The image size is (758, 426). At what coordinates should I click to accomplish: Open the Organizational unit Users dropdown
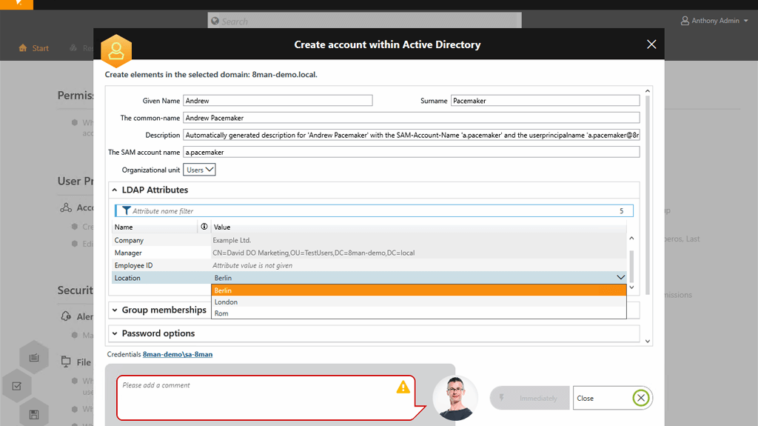(x=200, y=170)
